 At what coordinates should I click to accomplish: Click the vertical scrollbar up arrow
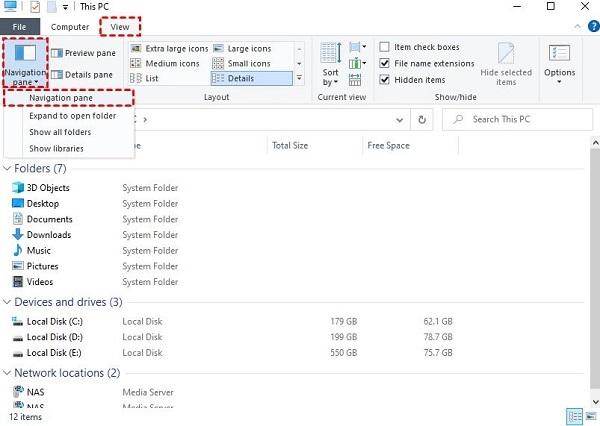tap(595, 143)
